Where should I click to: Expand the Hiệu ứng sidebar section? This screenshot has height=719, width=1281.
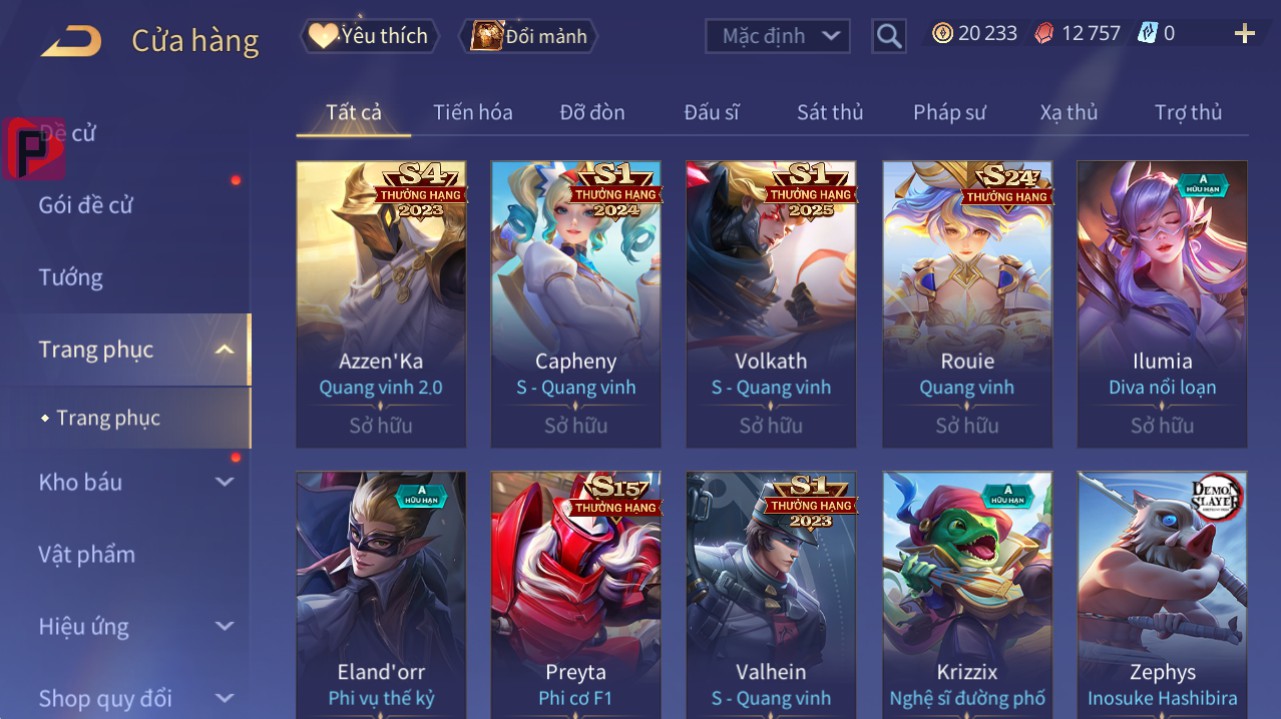pyautogui.click(x=225, y=626)
